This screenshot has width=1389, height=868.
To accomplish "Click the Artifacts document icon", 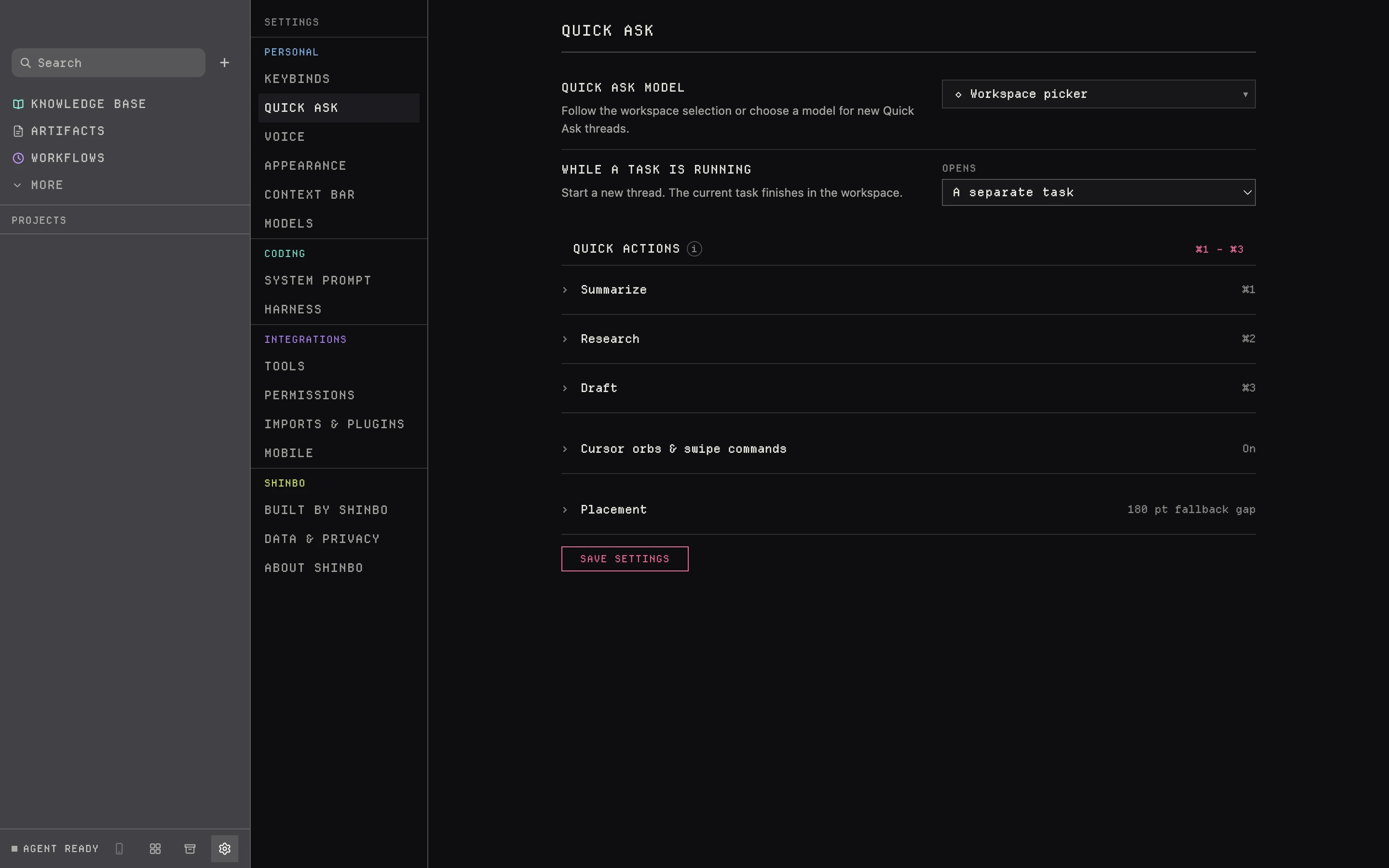I will point(18,131).
